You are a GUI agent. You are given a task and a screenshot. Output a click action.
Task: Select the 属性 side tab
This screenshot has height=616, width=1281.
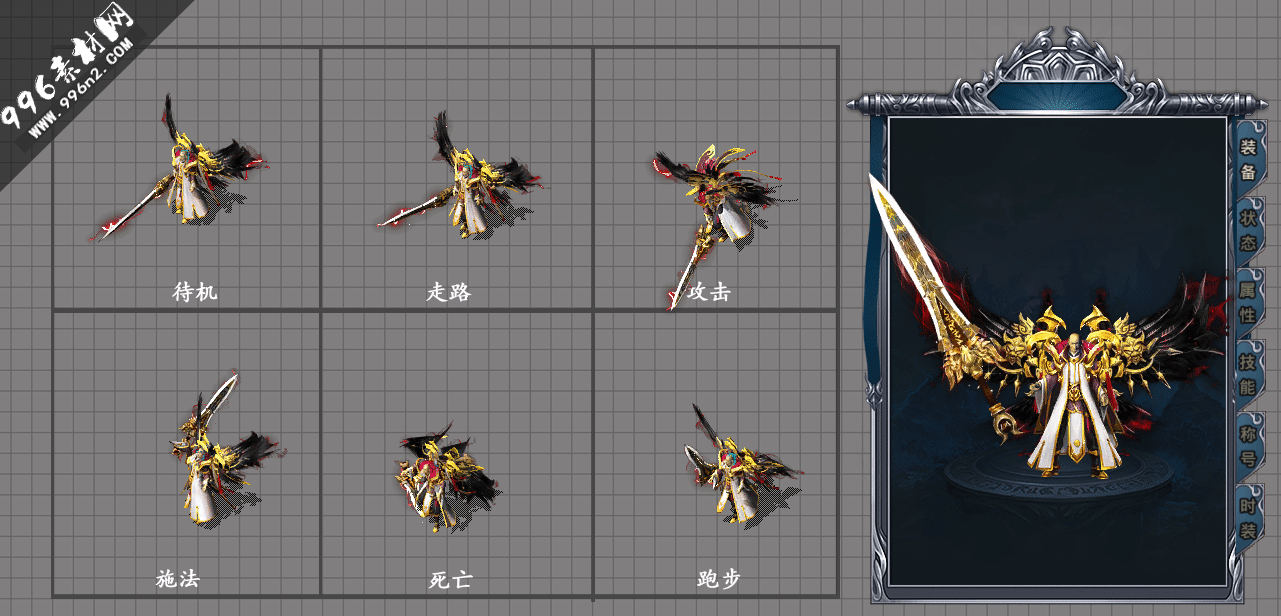pos(1248,302)
